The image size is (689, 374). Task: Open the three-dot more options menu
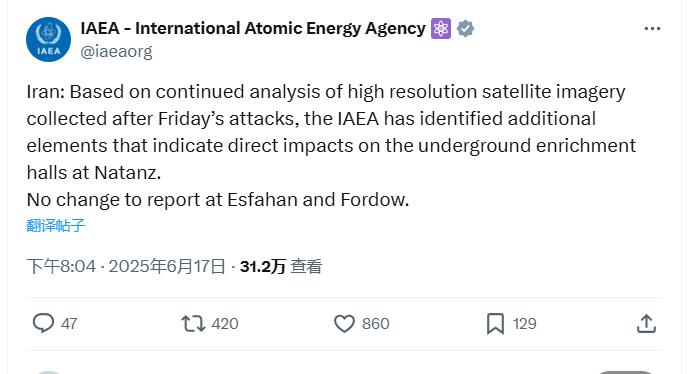[652, 29]
